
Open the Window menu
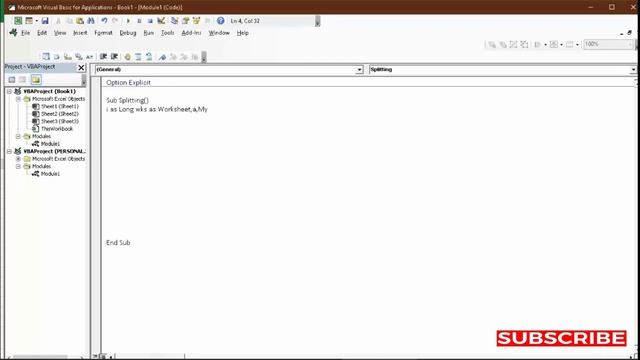[219, 33]
